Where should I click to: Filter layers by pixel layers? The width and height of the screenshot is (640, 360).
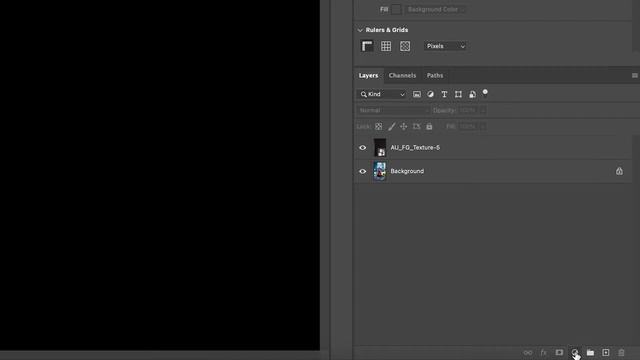416,94
